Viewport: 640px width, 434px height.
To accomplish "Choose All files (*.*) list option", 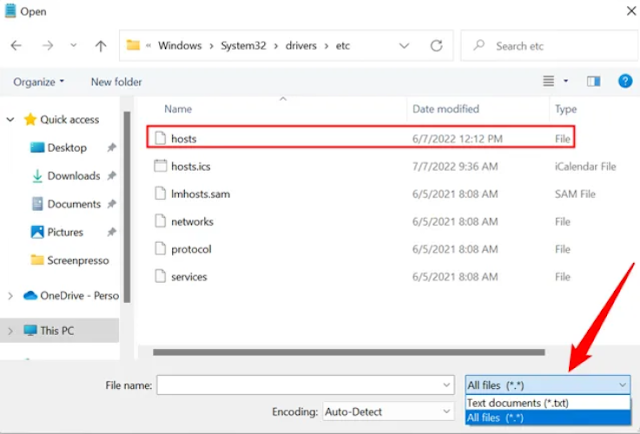I will pyautogui.click(x=548, y=418).
